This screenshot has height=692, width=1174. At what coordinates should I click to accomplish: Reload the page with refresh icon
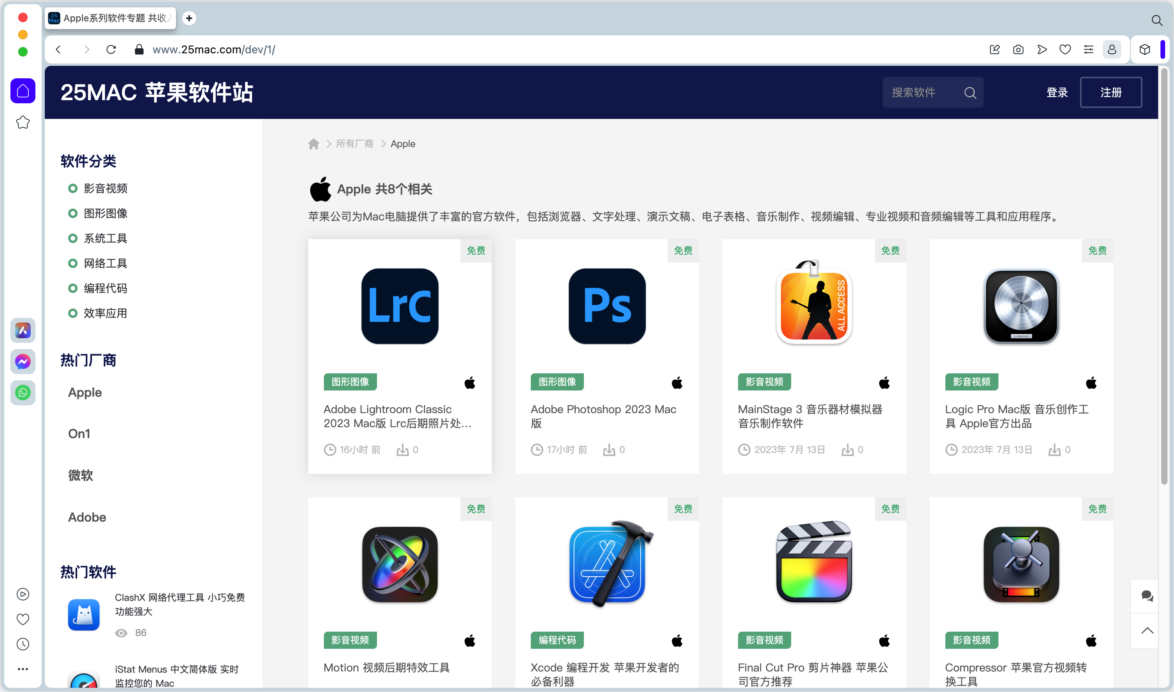point(111,49)
